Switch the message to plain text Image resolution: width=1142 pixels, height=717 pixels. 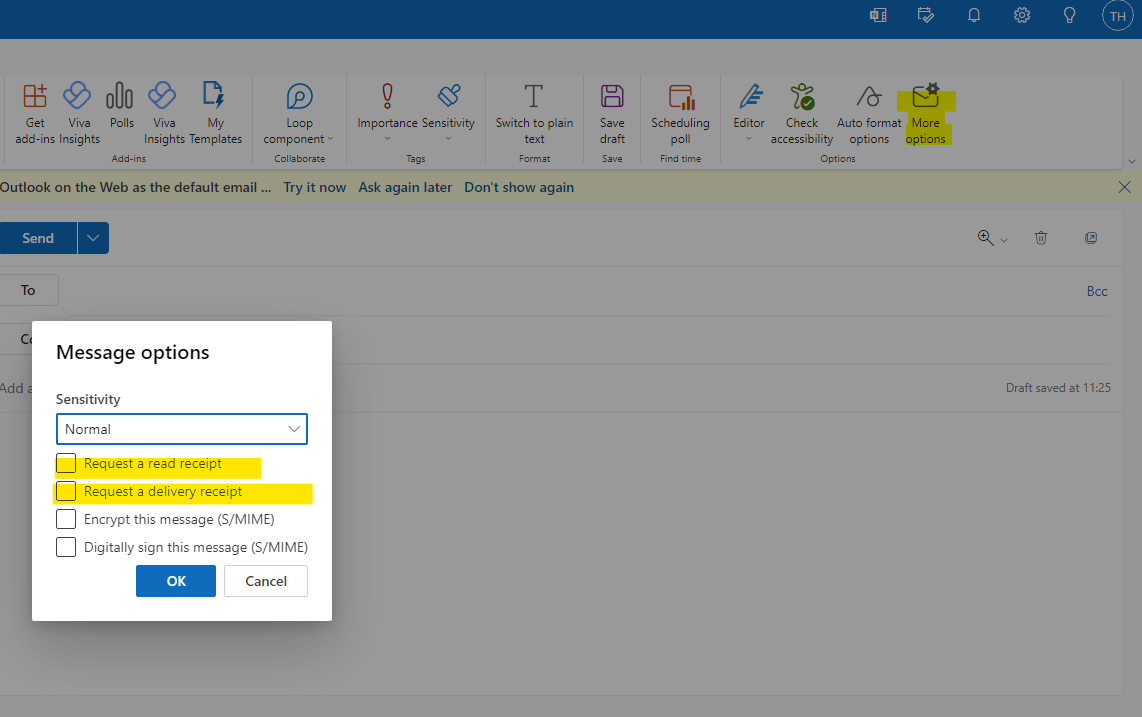coord(534,110)
